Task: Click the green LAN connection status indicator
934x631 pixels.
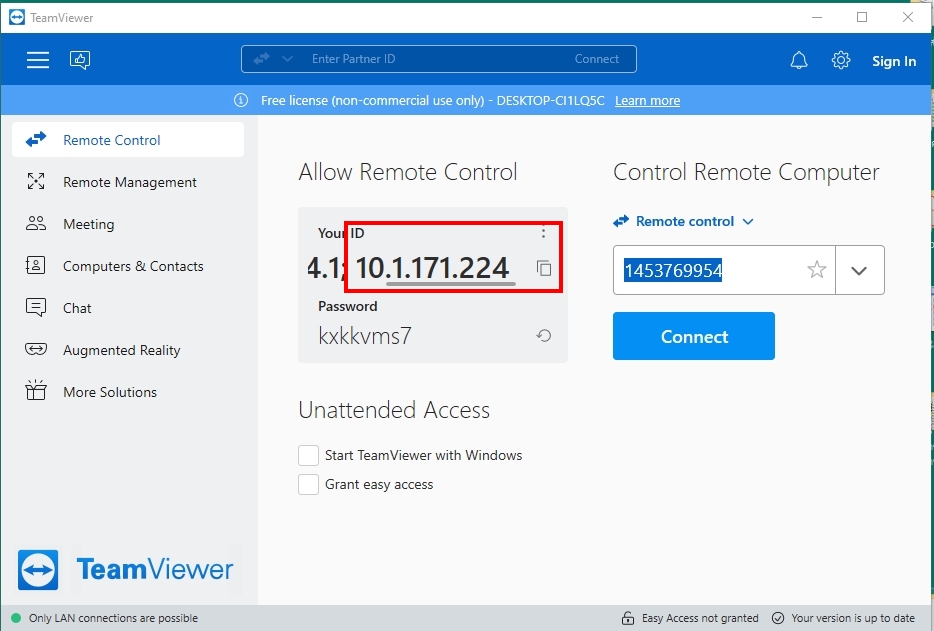Action: click(x=16, y=618)
